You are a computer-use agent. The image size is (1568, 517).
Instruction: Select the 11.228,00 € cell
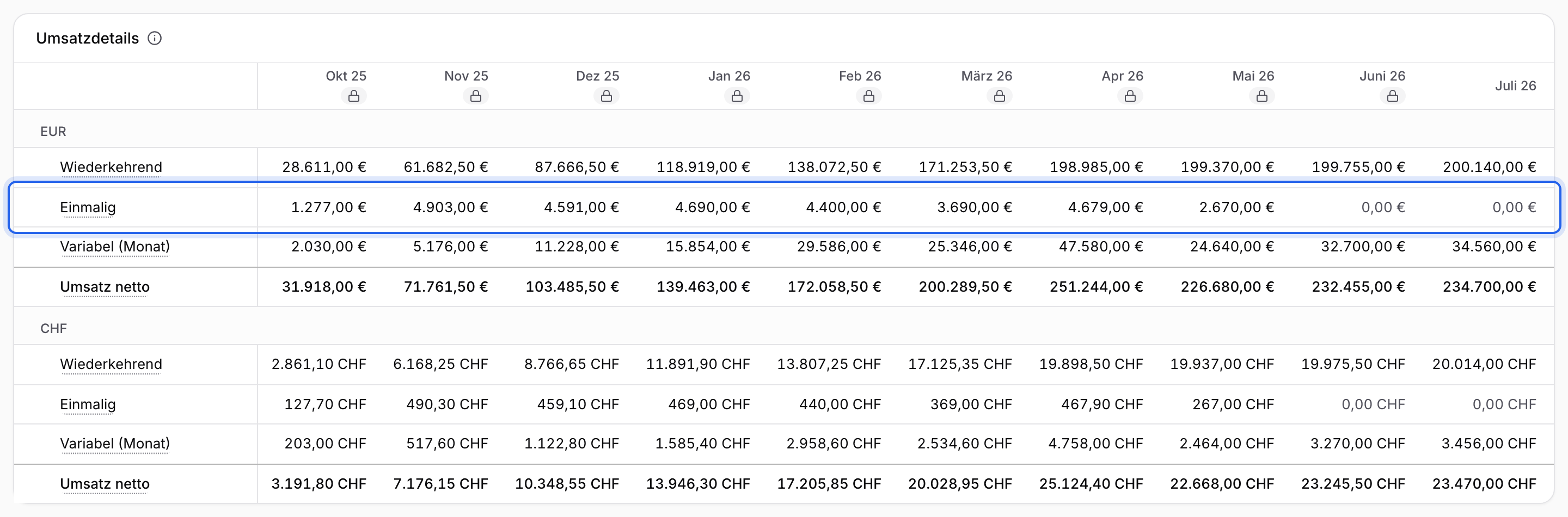[577, 247]
